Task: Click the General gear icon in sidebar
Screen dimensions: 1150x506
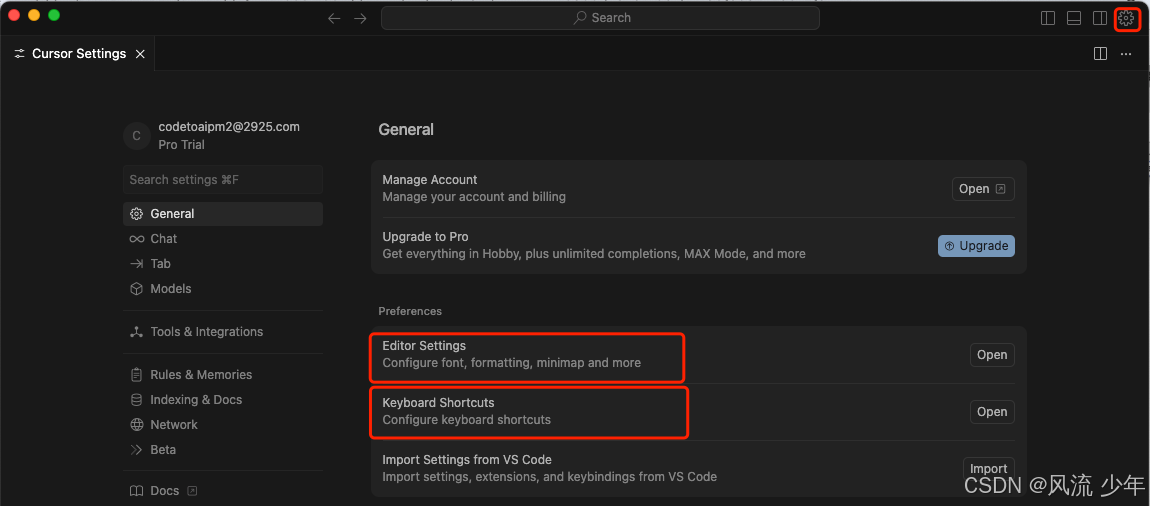Action: [x=136, y=214]
